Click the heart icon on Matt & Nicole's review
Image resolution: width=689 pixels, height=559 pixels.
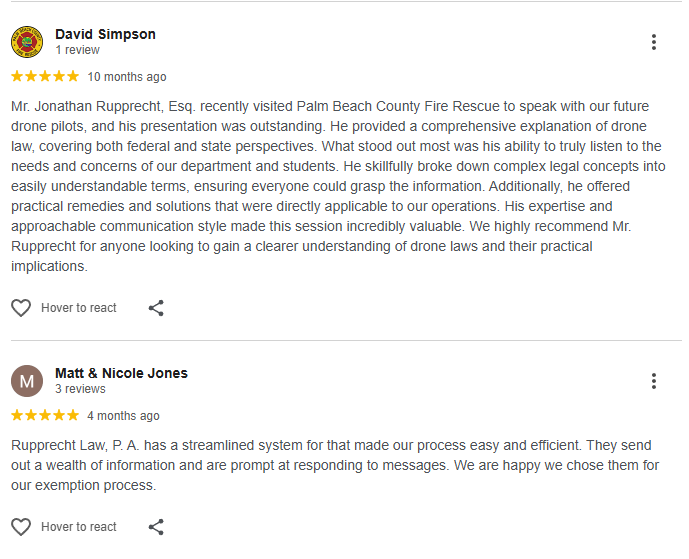point(21,527)
